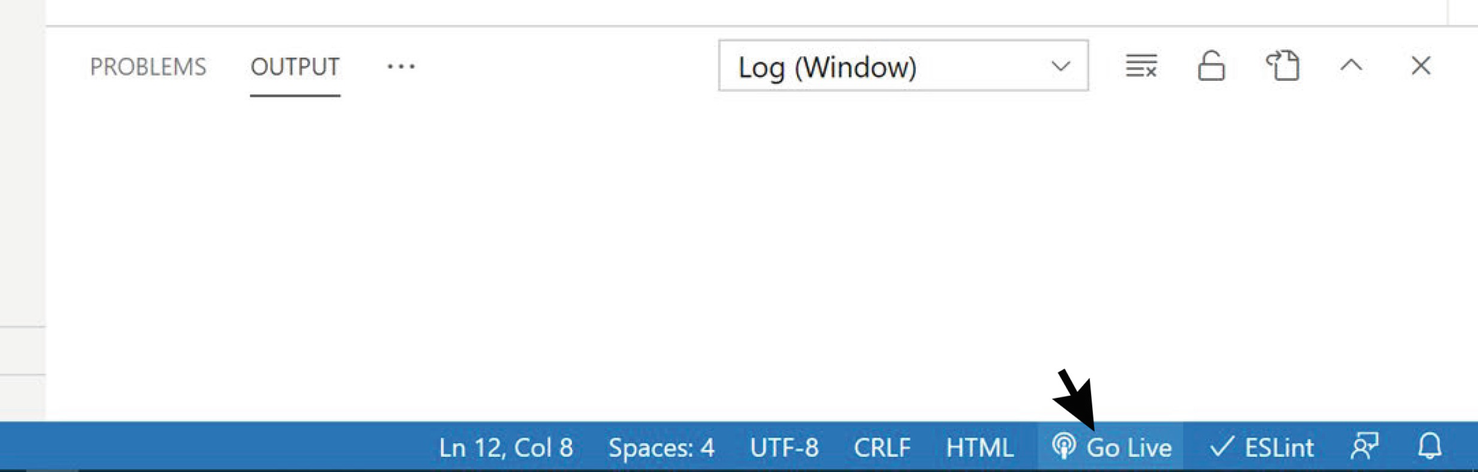Change the CRLF end-of-line sequence
This screenshot has width=1478, height=472.
[x=882, y=447]
